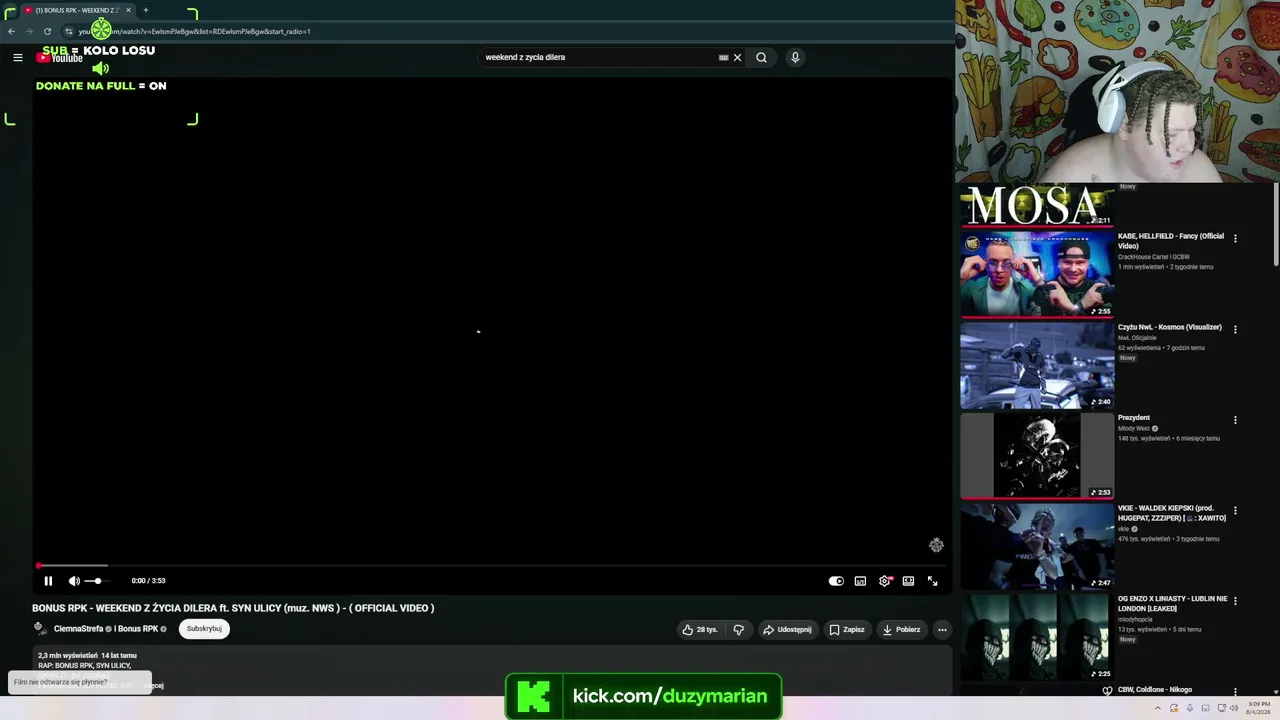Subscribe with the Subskrybuj button
Image resolution: width=1280 pixels, height=720 pixels.
pyautogui.click(x=204, y=629)
